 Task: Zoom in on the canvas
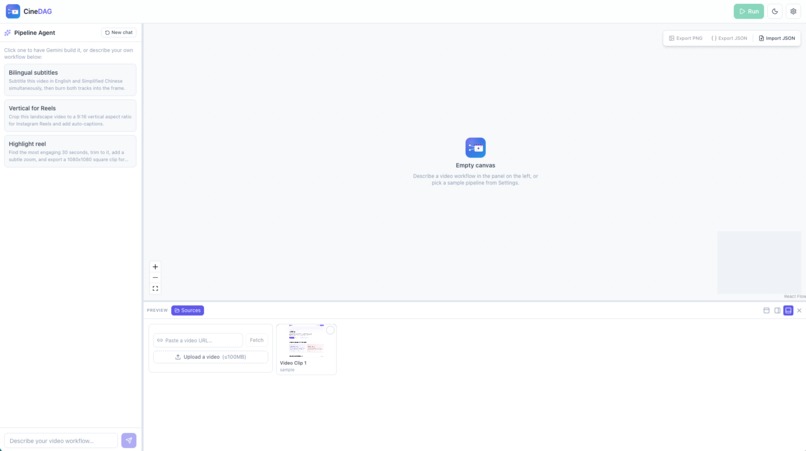pos(155,267)
